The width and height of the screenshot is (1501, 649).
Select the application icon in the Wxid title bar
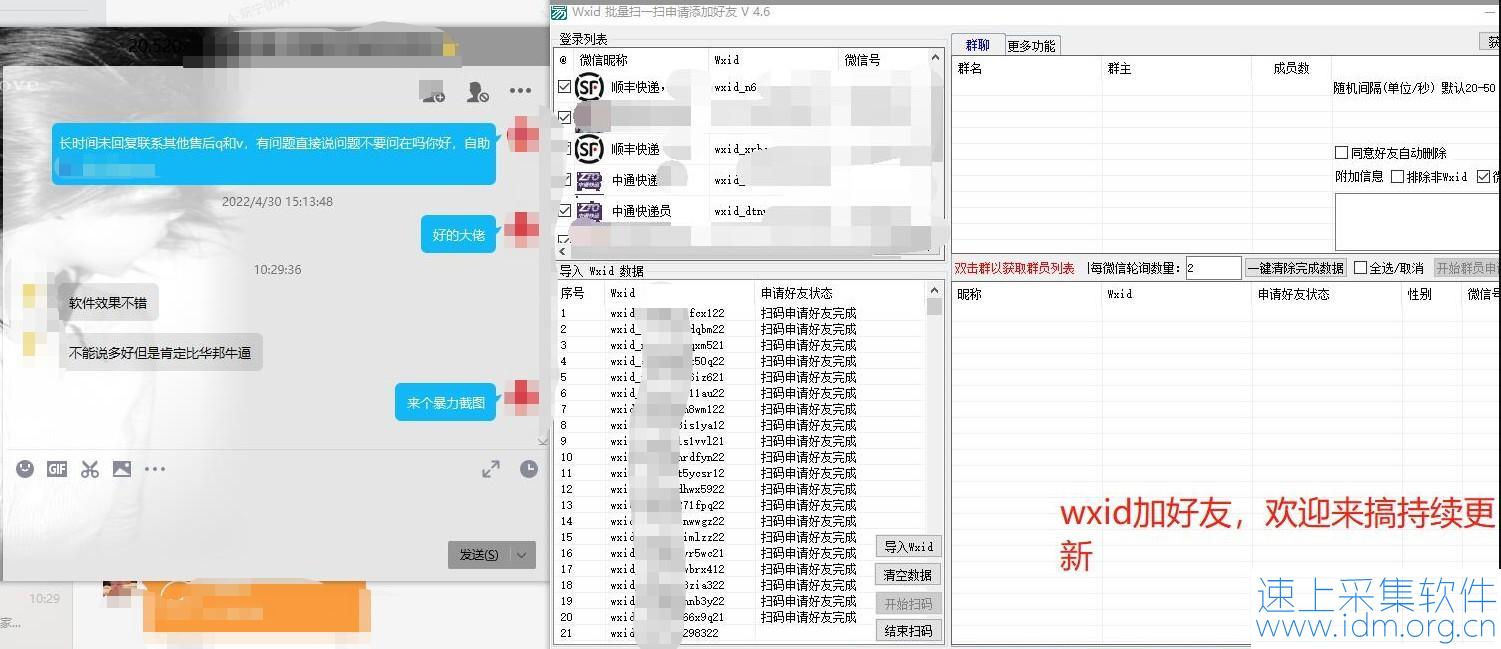pyautogui.click(x=560, y=12)
